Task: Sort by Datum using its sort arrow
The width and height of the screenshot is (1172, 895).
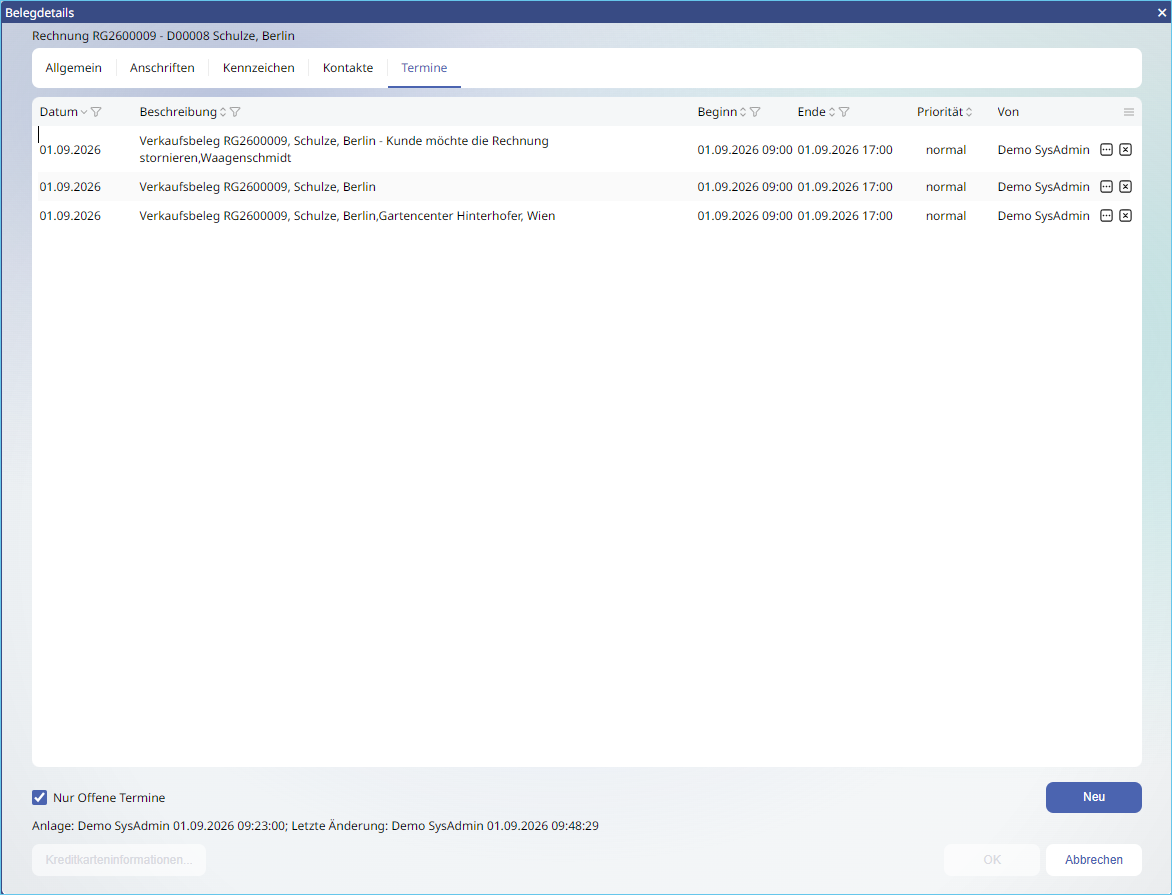Action: [x=84, y=112]
